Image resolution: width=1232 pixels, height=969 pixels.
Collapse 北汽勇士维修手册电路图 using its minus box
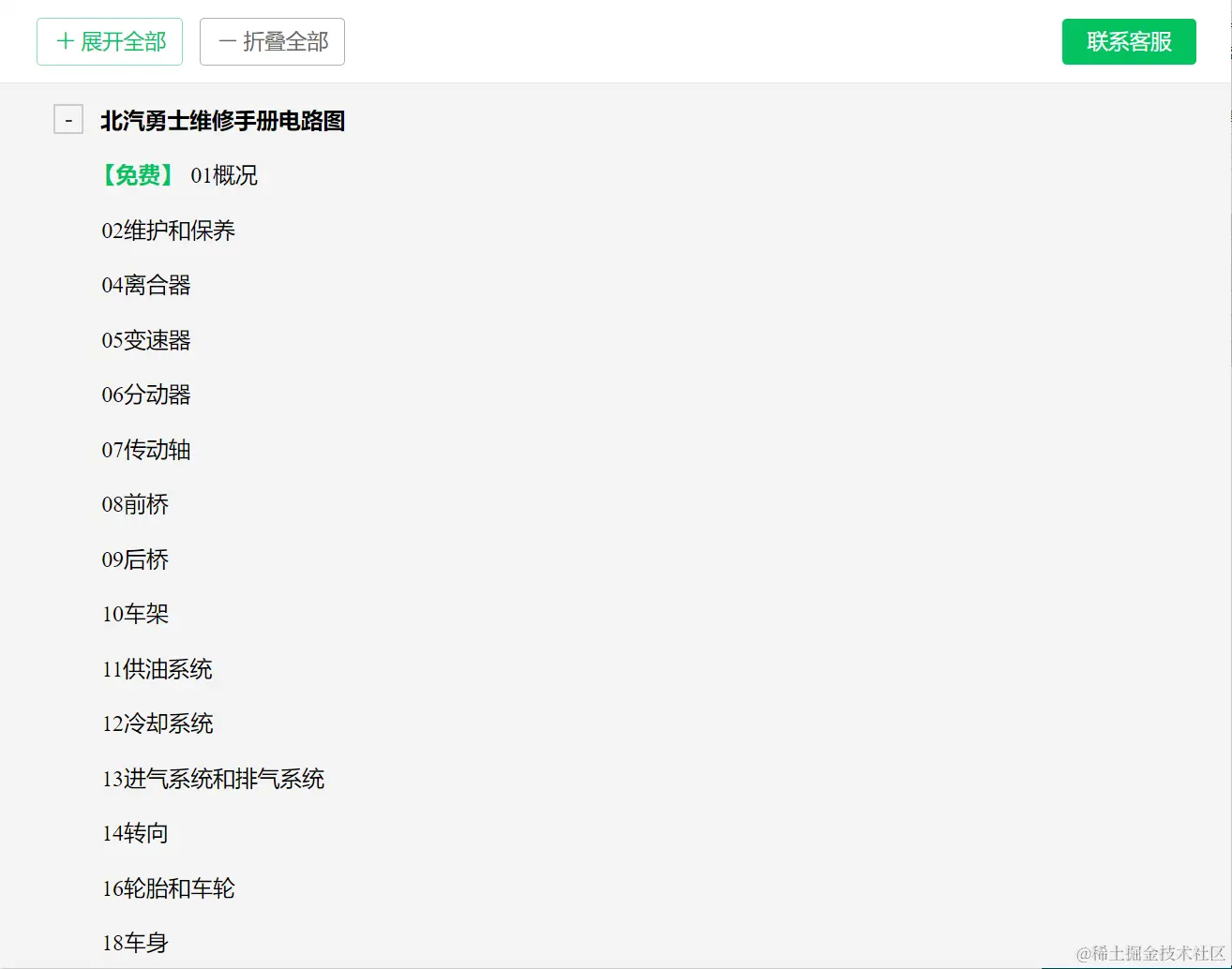click(x=68, y=119)
